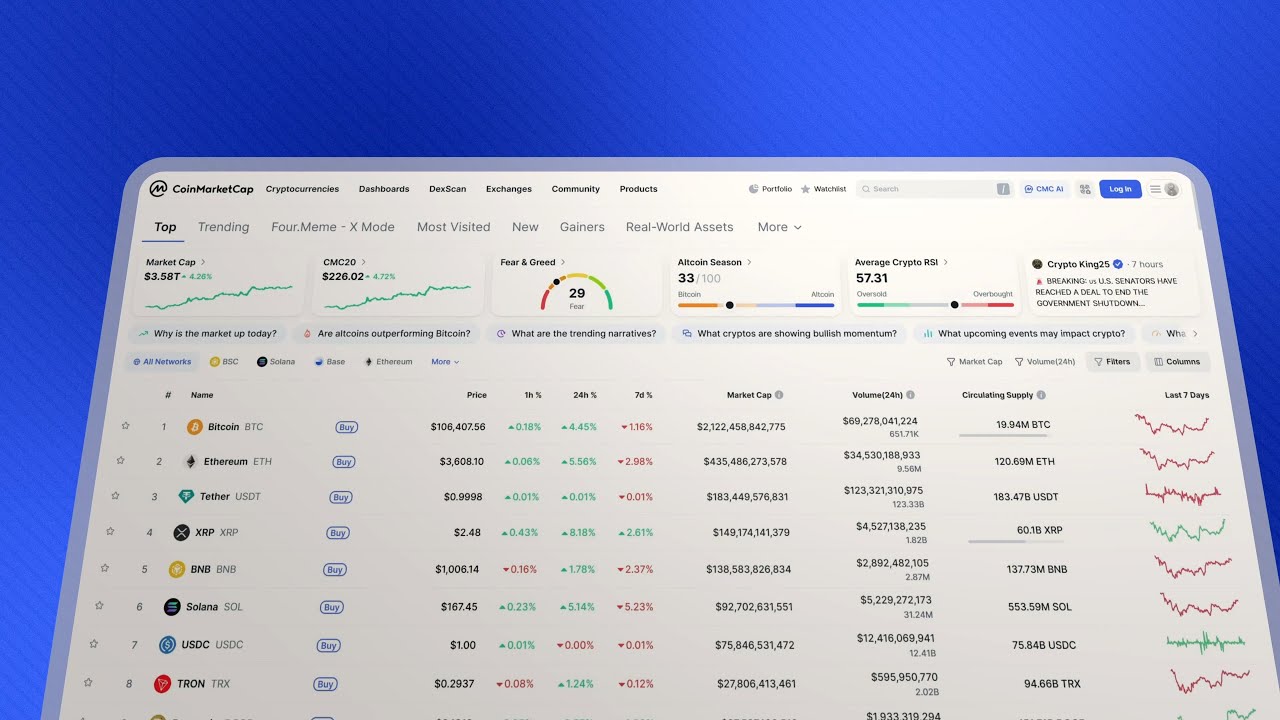This screenshot has height=720, width=1280.
Task: Star Solana to add to watchlist
Action: tap(99, 606)
